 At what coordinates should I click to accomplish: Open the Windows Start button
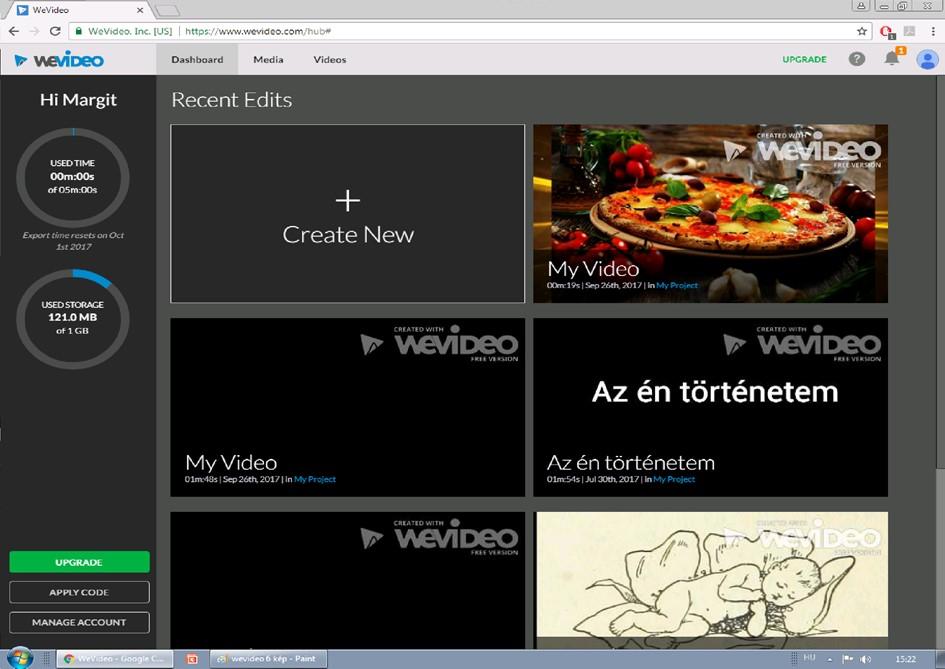19,658
